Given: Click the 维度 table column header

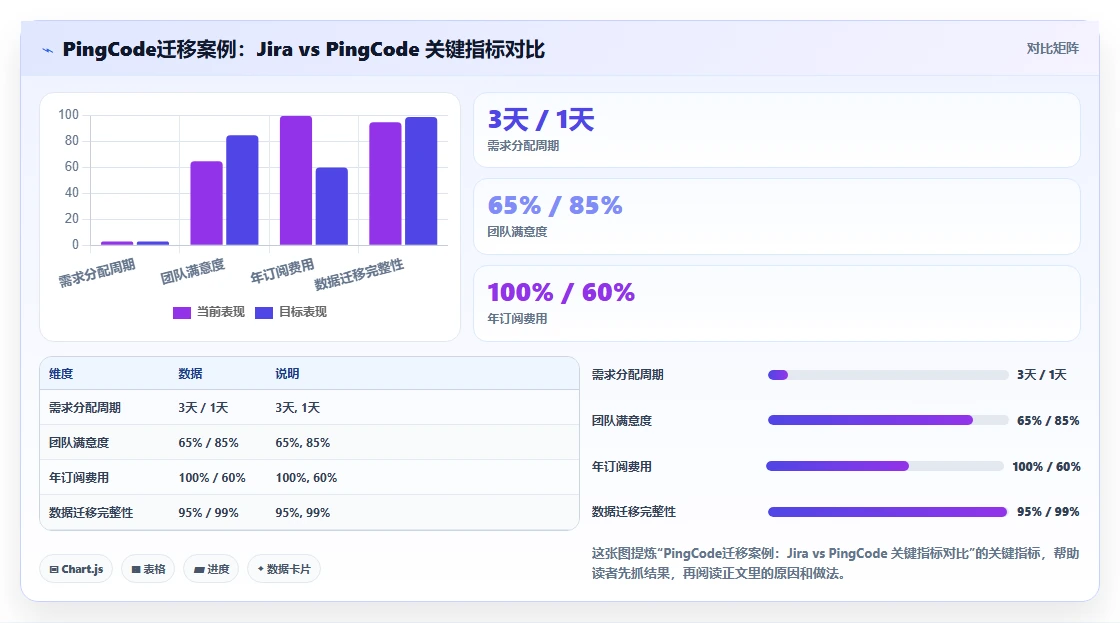Looking at the screenshot, I should [x=61, y=374].
